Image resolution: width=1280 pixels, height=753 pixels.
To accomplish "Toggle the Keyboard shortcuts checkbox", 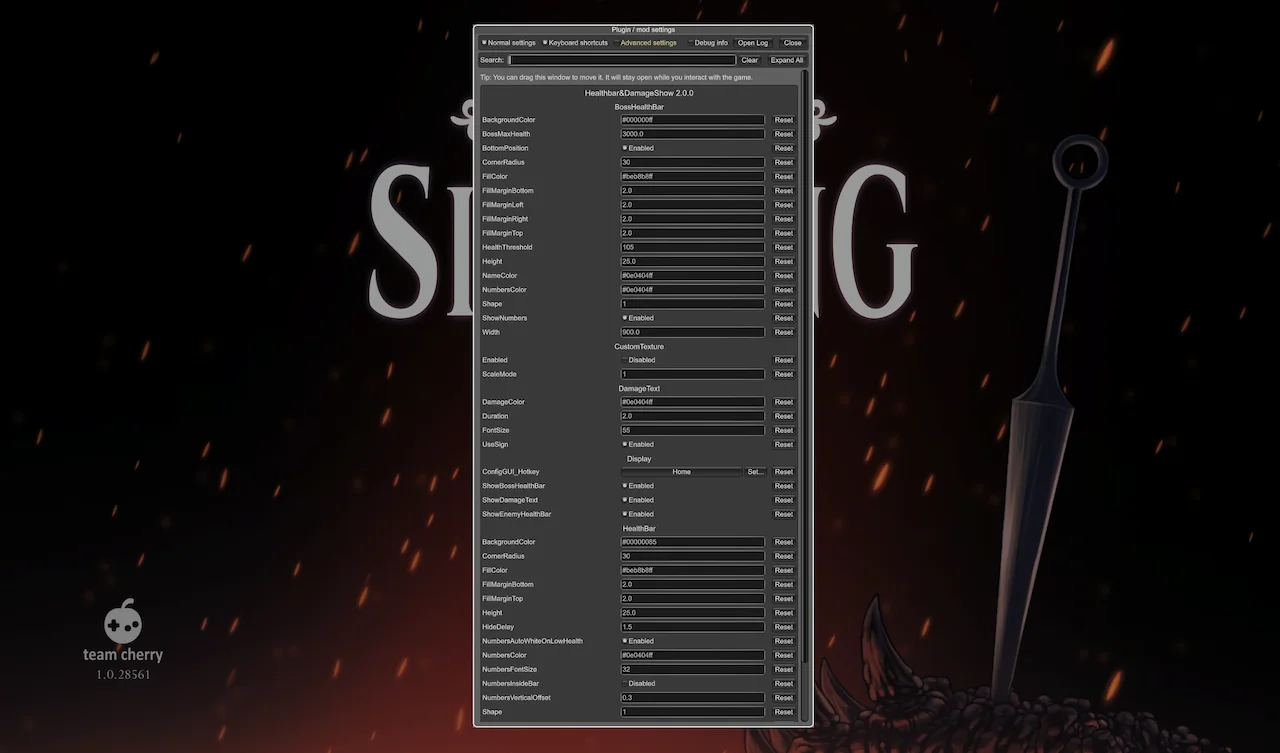I will click(575, 43).
